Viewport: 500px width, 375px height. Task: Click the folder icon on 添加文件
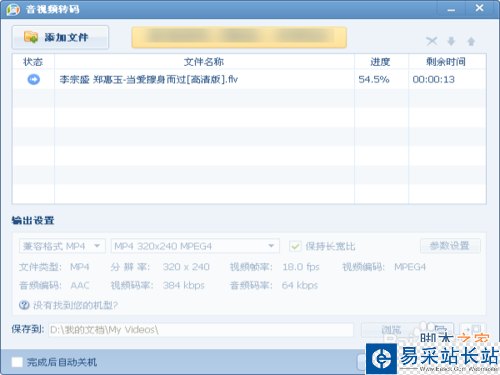tap(31, 37)
